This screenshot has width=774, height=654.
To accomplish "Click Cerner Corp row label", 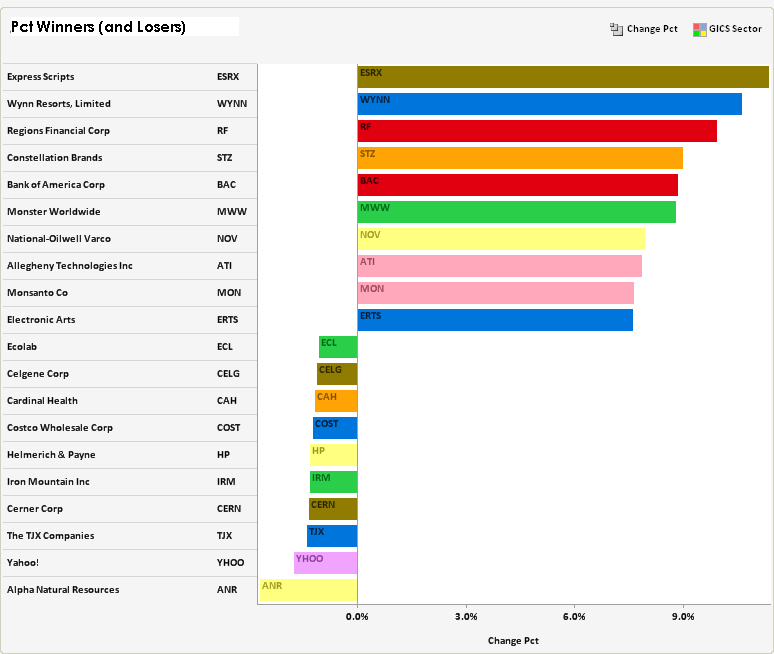I will pyautogui.click(x=35, y=509).
